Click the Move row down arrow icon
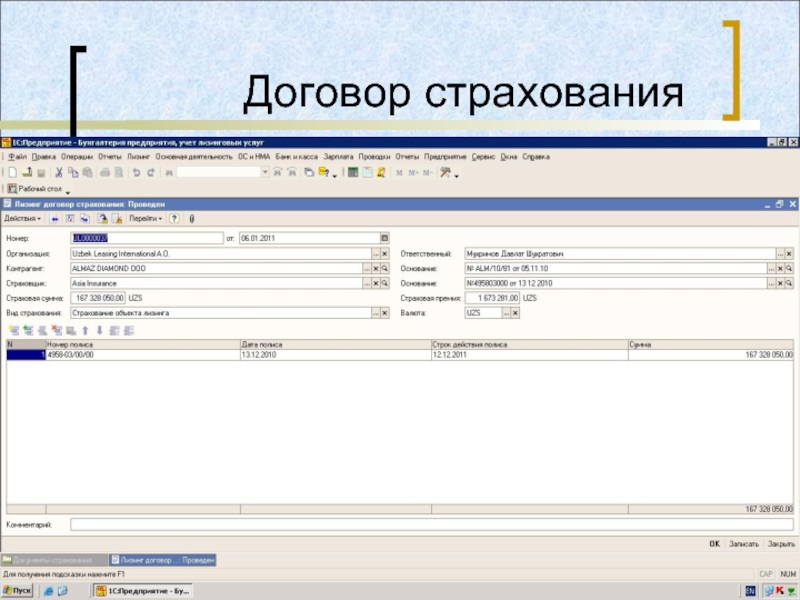 coord(99,331)
